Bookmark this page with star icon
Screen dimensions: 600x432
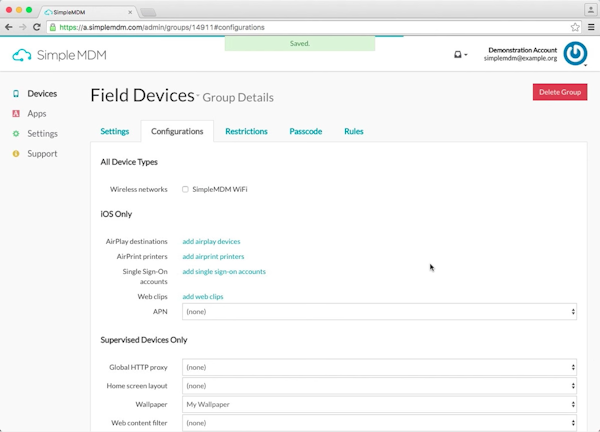pos(575,27)
